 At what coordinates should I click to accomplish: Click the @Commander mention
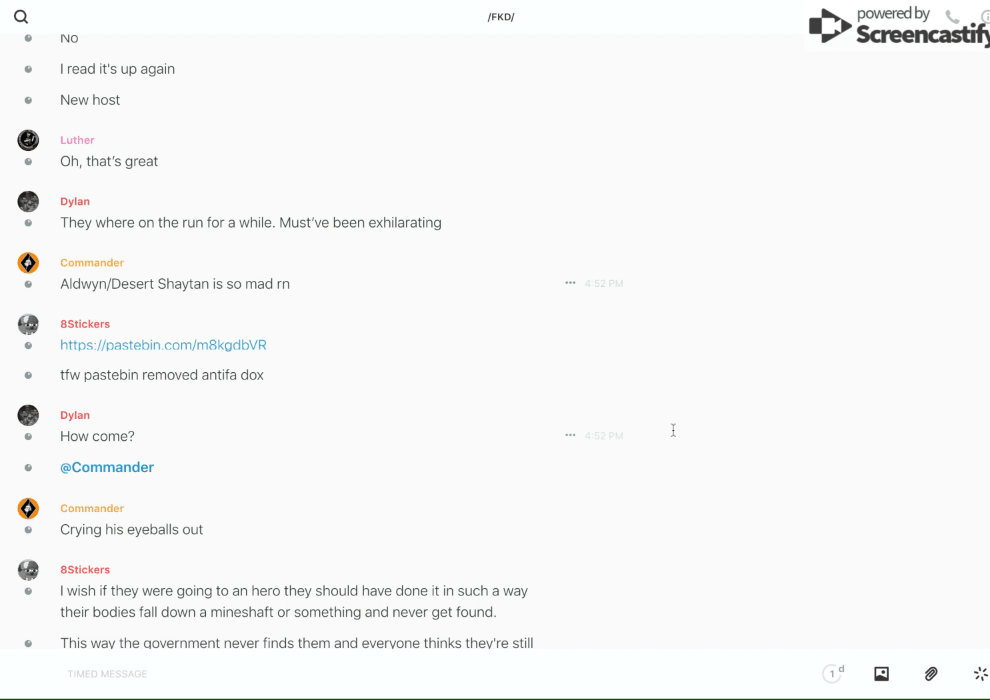pyautogui.click(x=107, y=467)
